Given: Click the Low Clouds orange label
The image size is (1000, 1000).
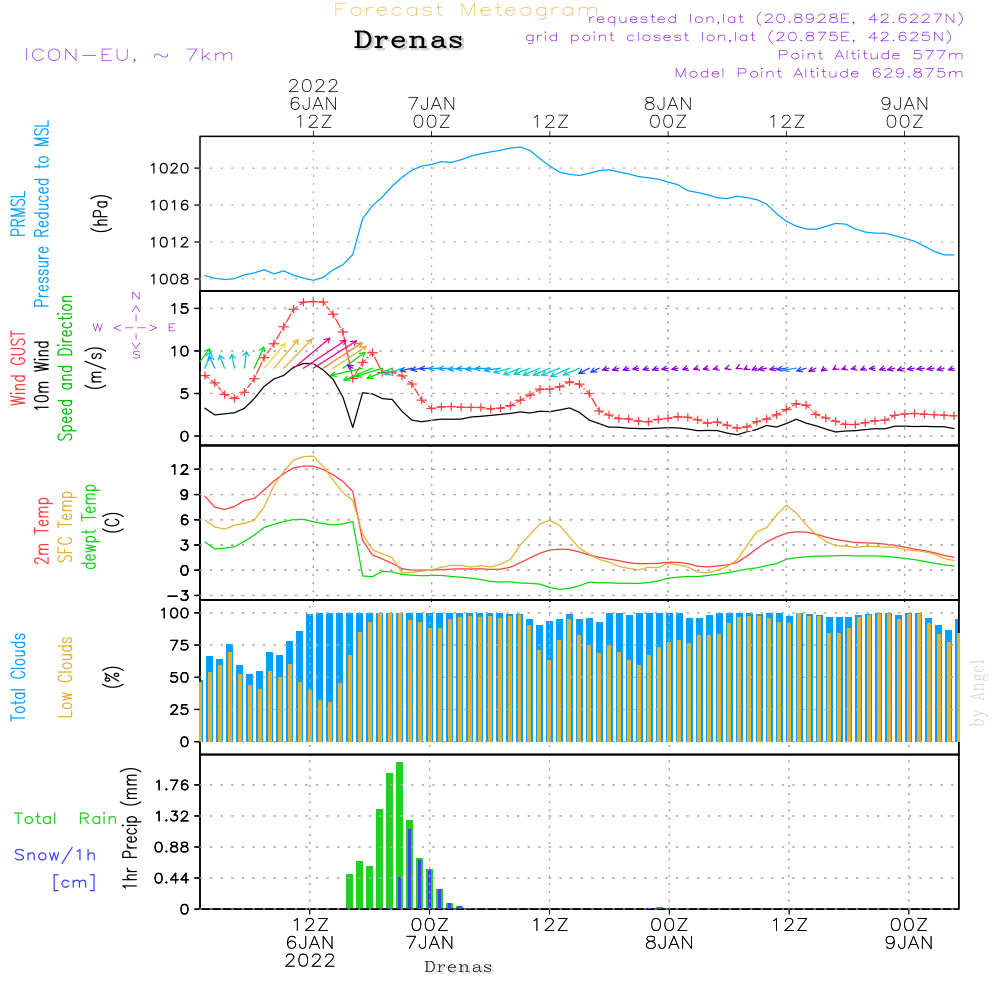Looking at the screenshot, I should 66,676.
